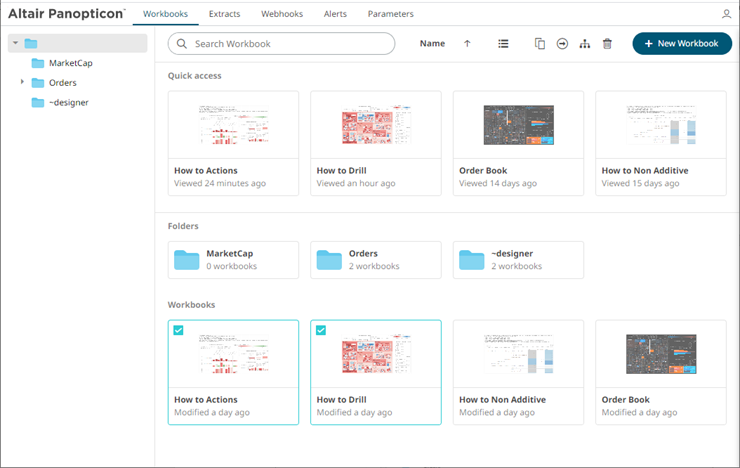740x468 pixels.
Task: Open the Orders folder card under Folders
Action: (376, 260)
